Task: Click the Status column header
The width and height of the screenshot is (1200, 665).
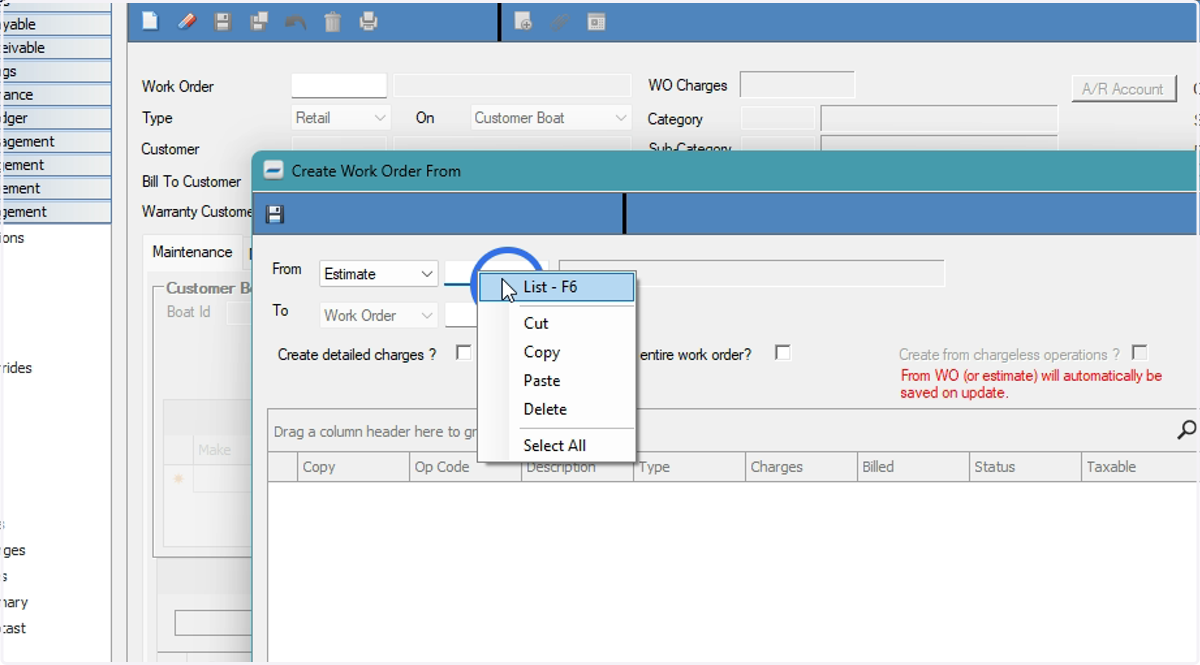Action: tap(1026, 467)
